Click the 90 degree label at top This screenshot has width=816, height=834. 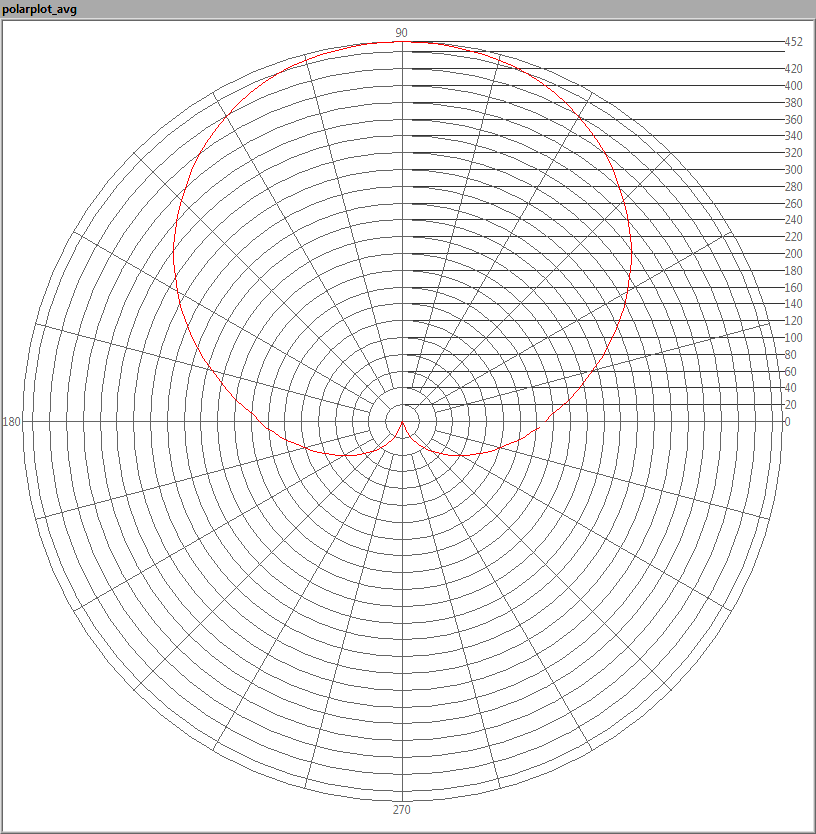click(401, 33)
